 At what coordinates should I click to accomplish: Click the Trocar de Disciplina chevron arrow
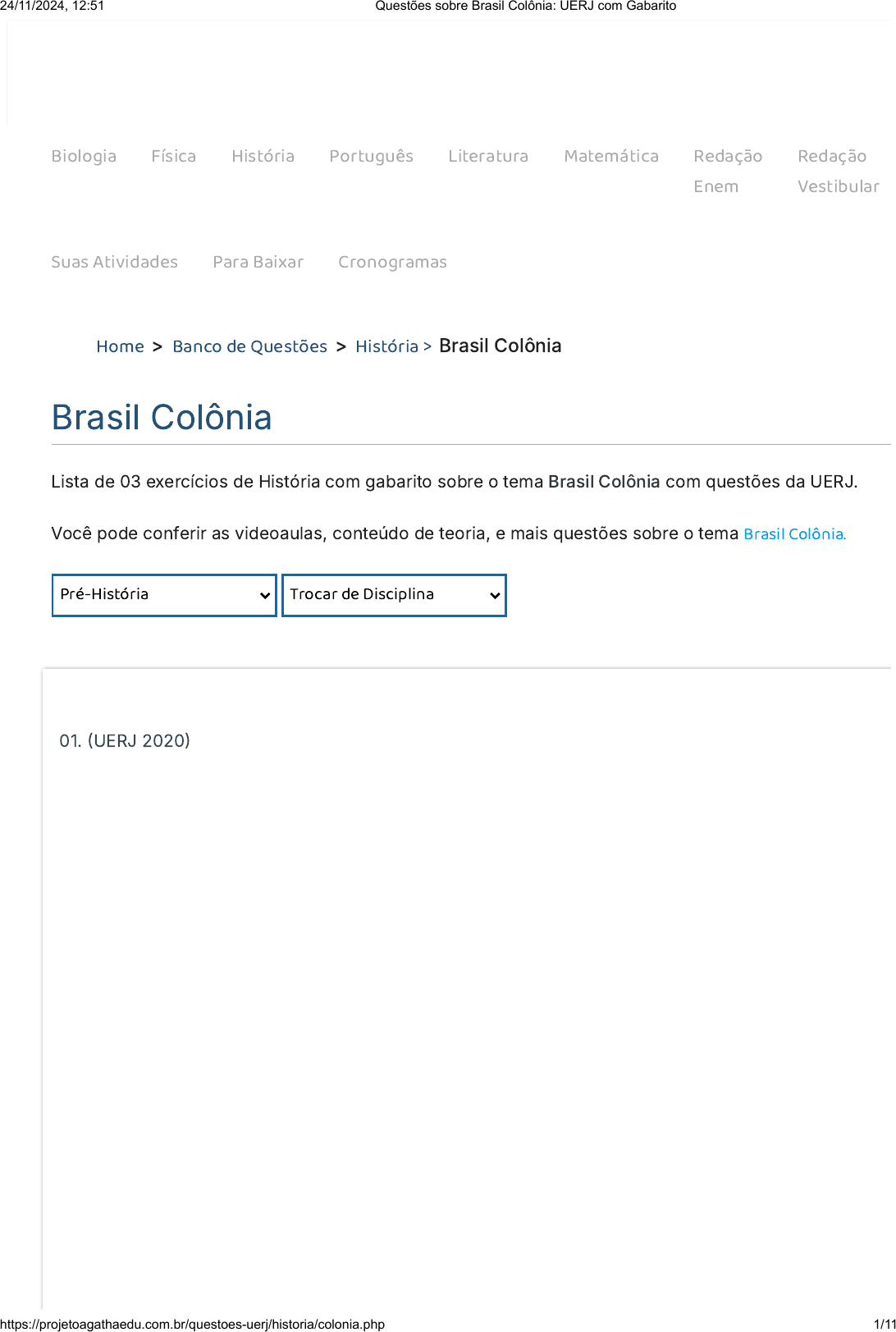(495, 596)
